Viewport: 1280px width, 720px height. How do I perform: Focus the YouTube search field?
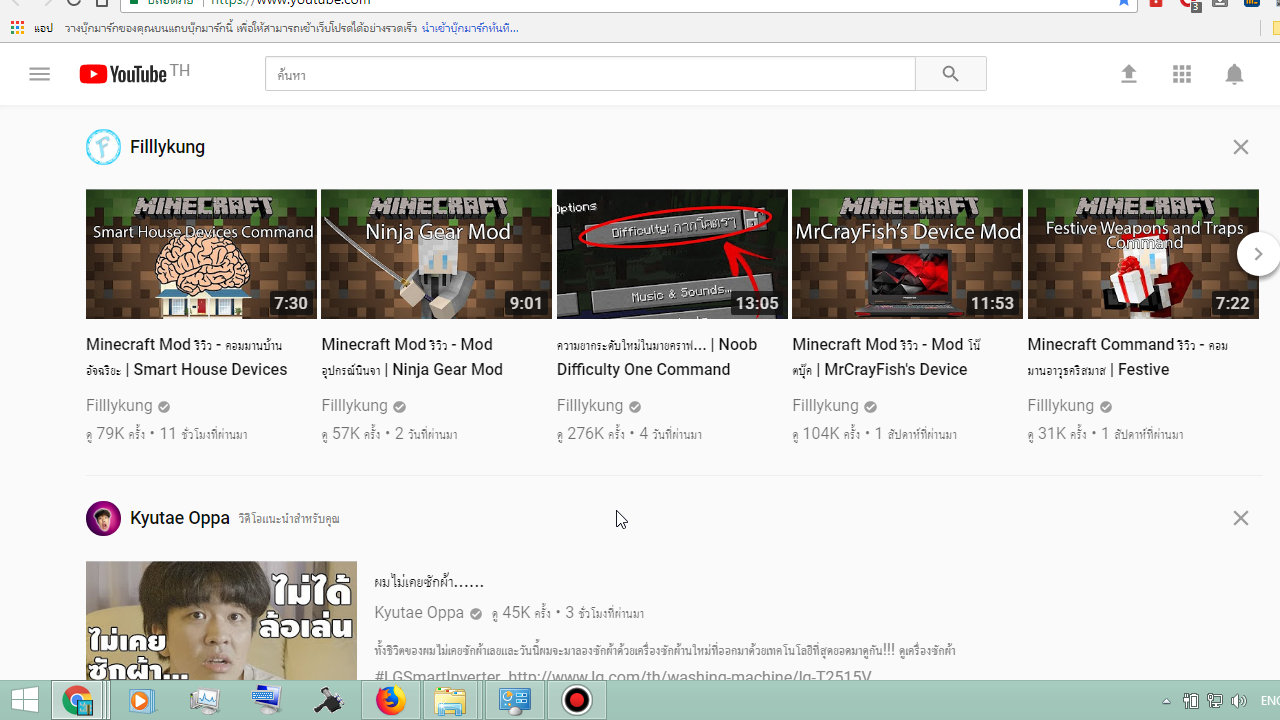[590, 74]
